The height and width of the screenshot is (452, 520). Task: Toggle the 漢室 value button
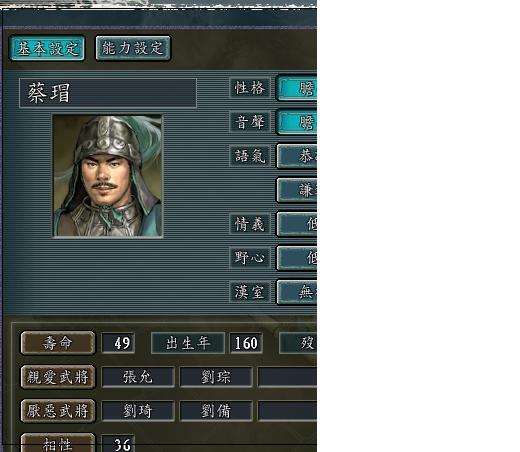pos(297,292)
